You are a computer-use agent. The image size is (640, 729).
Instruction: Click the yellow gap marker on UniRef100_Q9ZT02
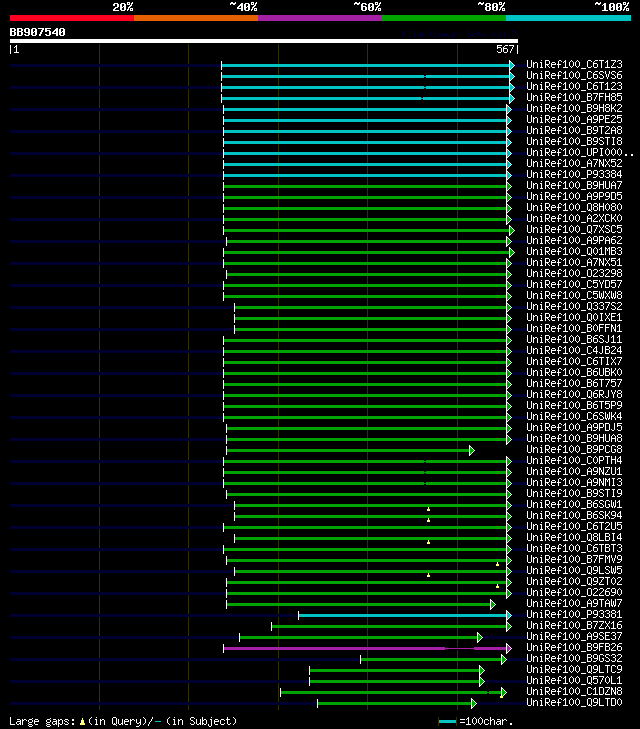point(497,586)
